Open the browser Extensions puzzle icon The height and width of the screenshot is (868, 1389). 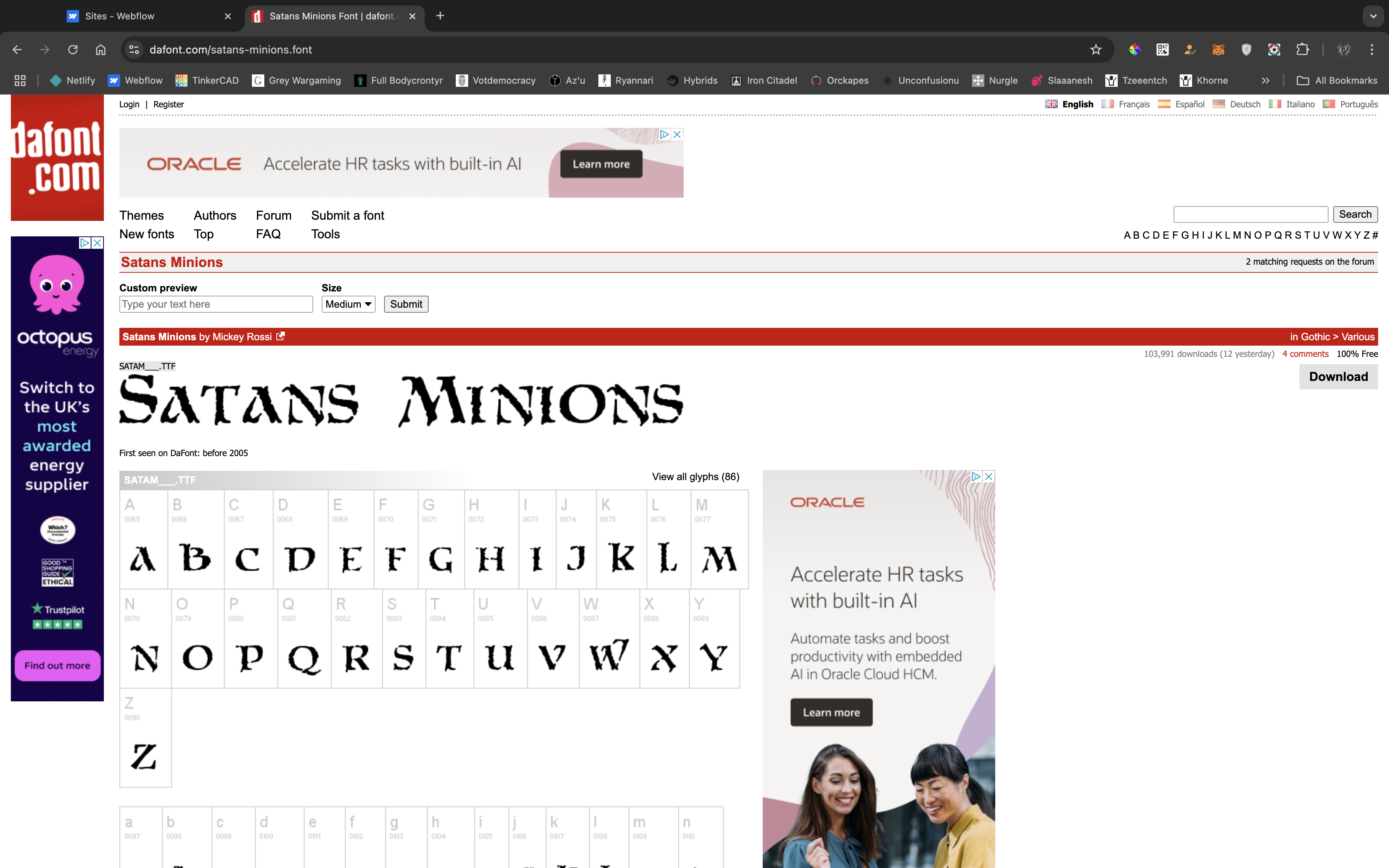(1302, 50)
